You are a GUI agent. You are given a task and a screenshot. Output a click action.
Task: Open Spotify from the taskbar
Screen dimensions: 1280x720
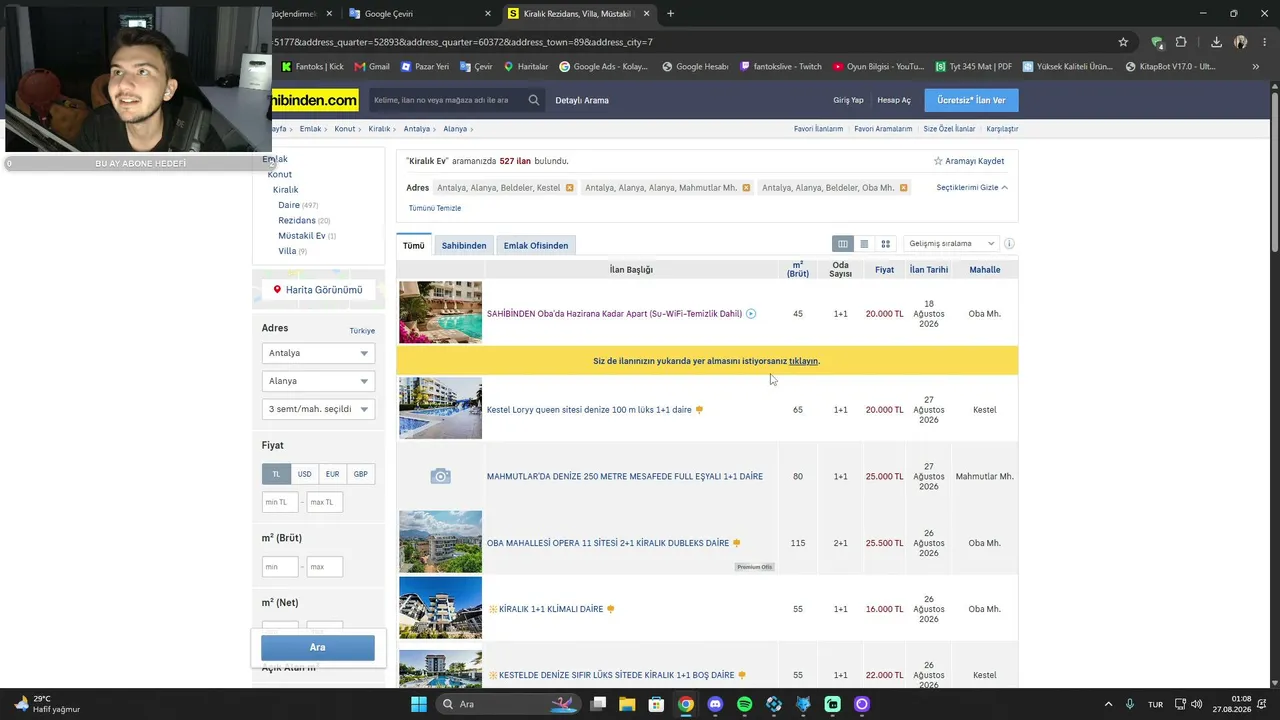744,704
